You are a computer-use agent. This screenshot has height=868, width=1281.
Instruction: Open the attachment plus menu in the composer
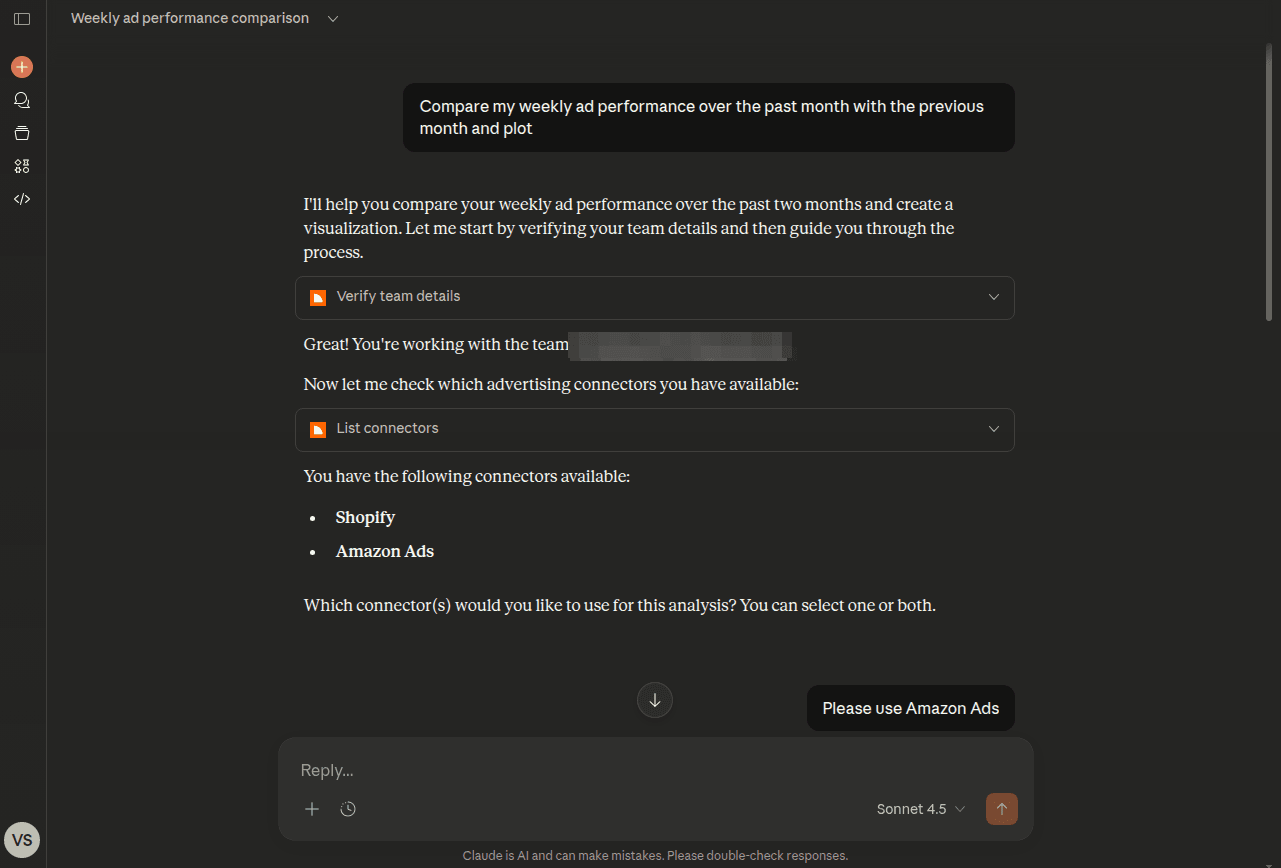coord(312,809)
